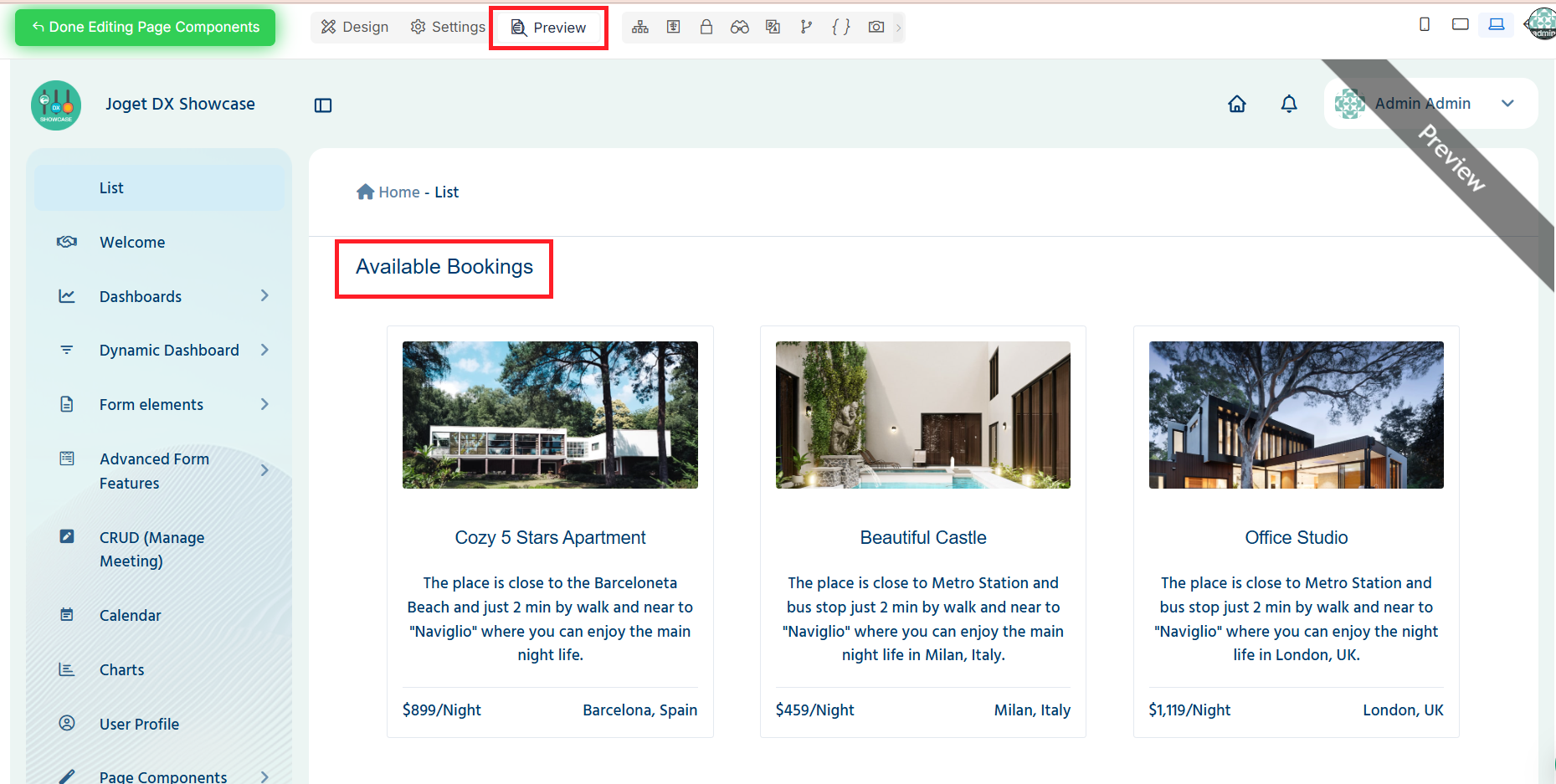Click the bar chart icon beside Charts

tap(67, 669)
